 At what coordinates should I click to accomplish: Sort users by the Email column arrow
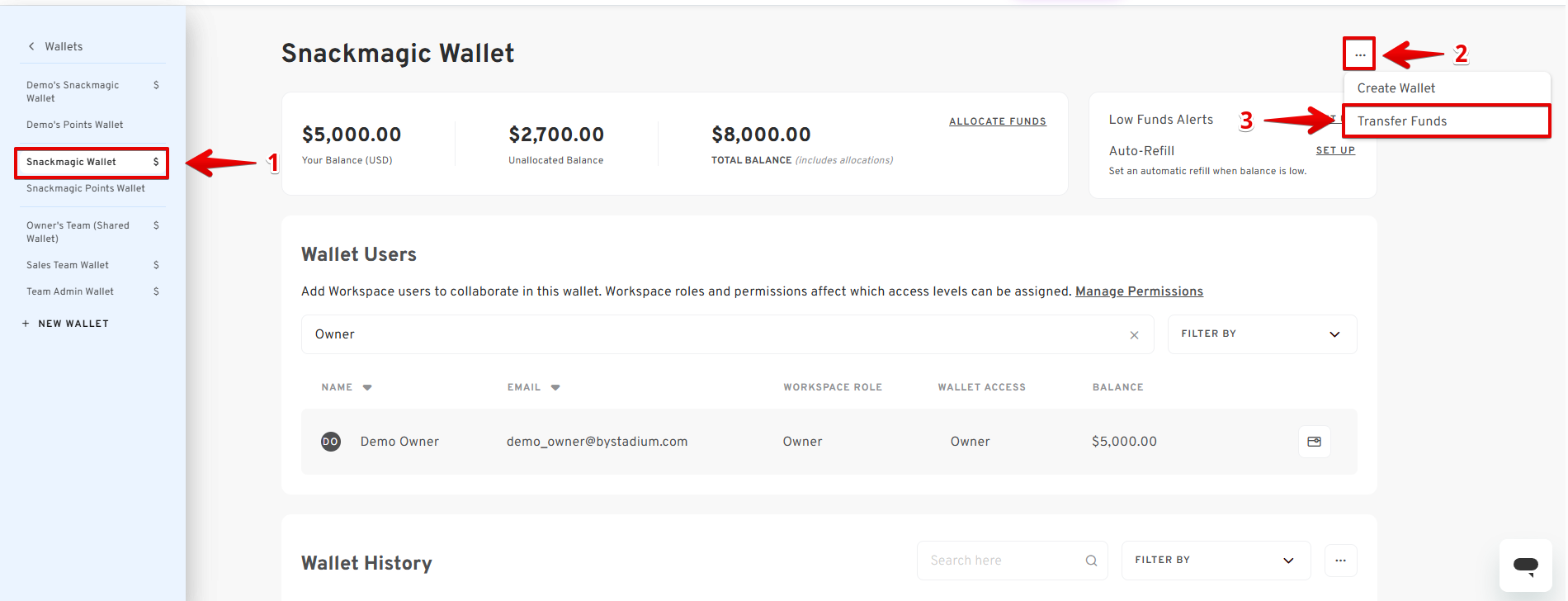555,387
